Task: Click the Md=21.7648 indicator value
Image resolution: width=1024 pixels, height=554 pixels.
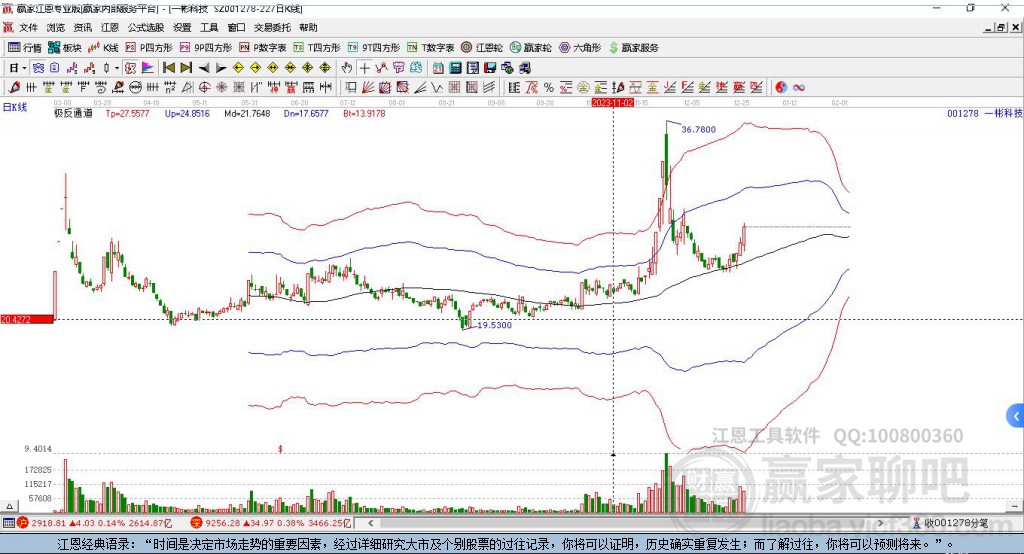Action: coord(247,113)
